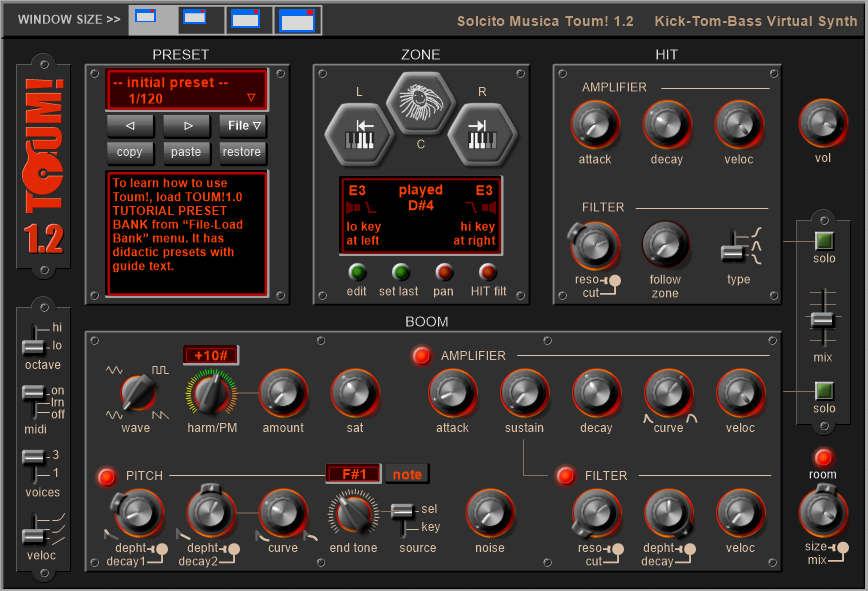Viewport: 868px width, 591px height.
Task: Toggle the BOOM solo button
Action: (x=824, y=391)
